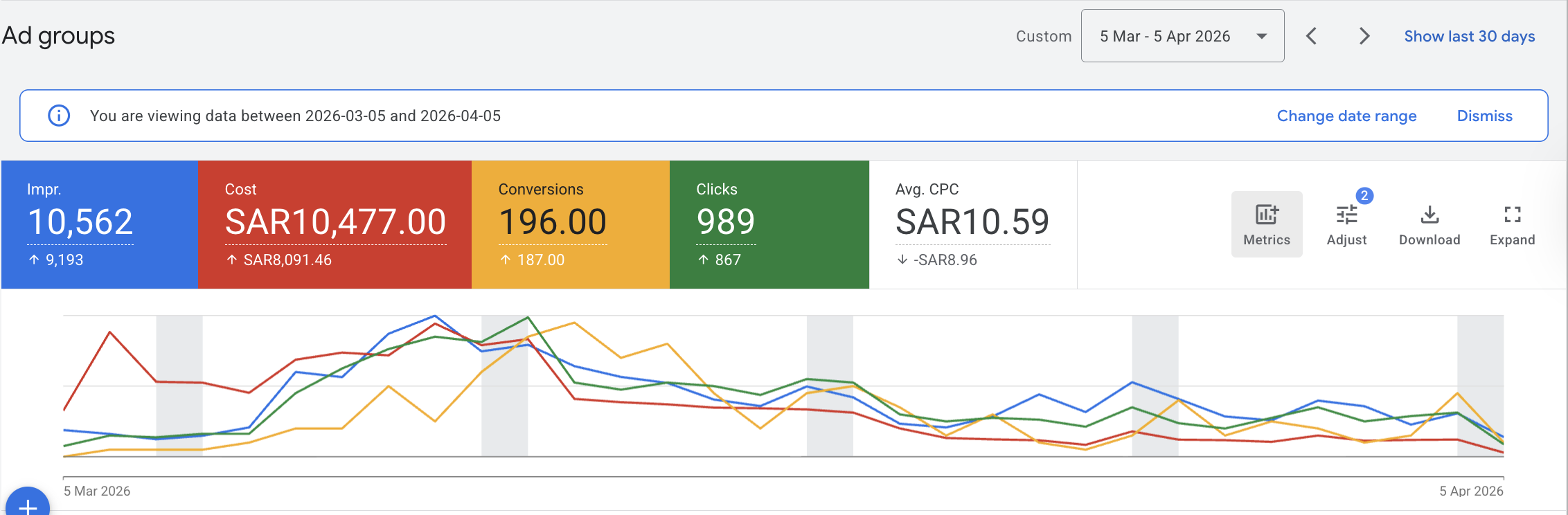1568x515 pixels.
Task: Select the green Clicks metric card
Action: 769,224
